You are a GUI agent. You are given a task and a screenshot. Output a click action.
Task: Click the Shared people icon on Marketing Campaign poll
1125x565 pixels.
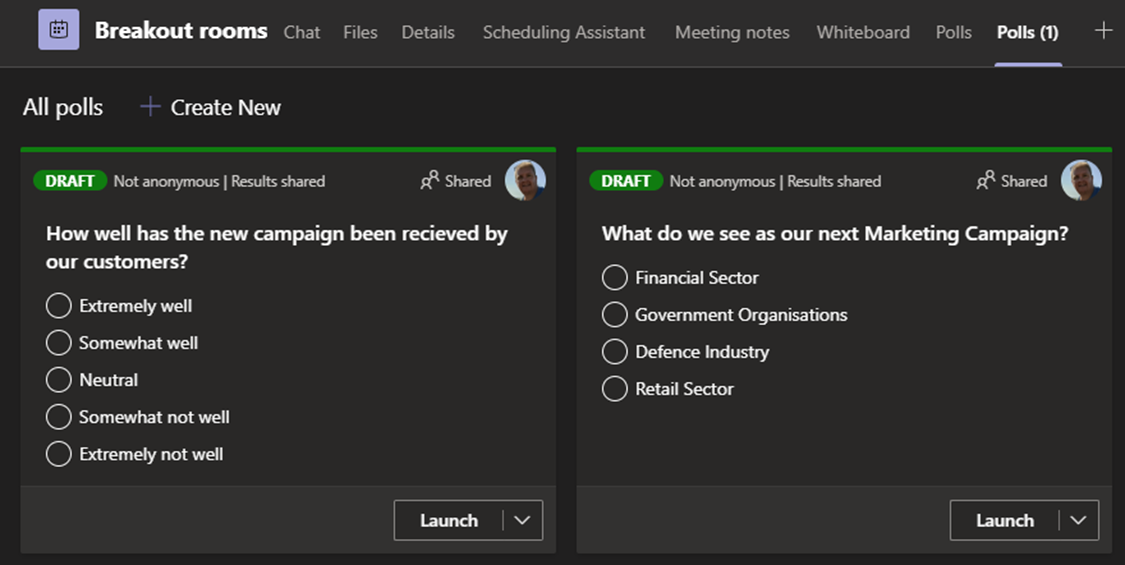point(985,180)
